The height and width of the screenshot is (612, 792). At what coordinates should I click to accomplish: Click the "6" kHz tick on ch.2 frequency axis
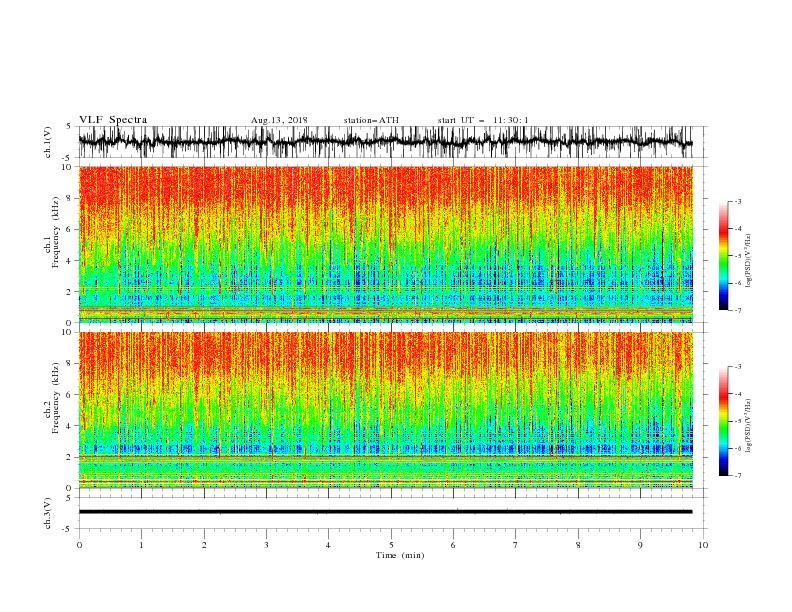point(70,395)
